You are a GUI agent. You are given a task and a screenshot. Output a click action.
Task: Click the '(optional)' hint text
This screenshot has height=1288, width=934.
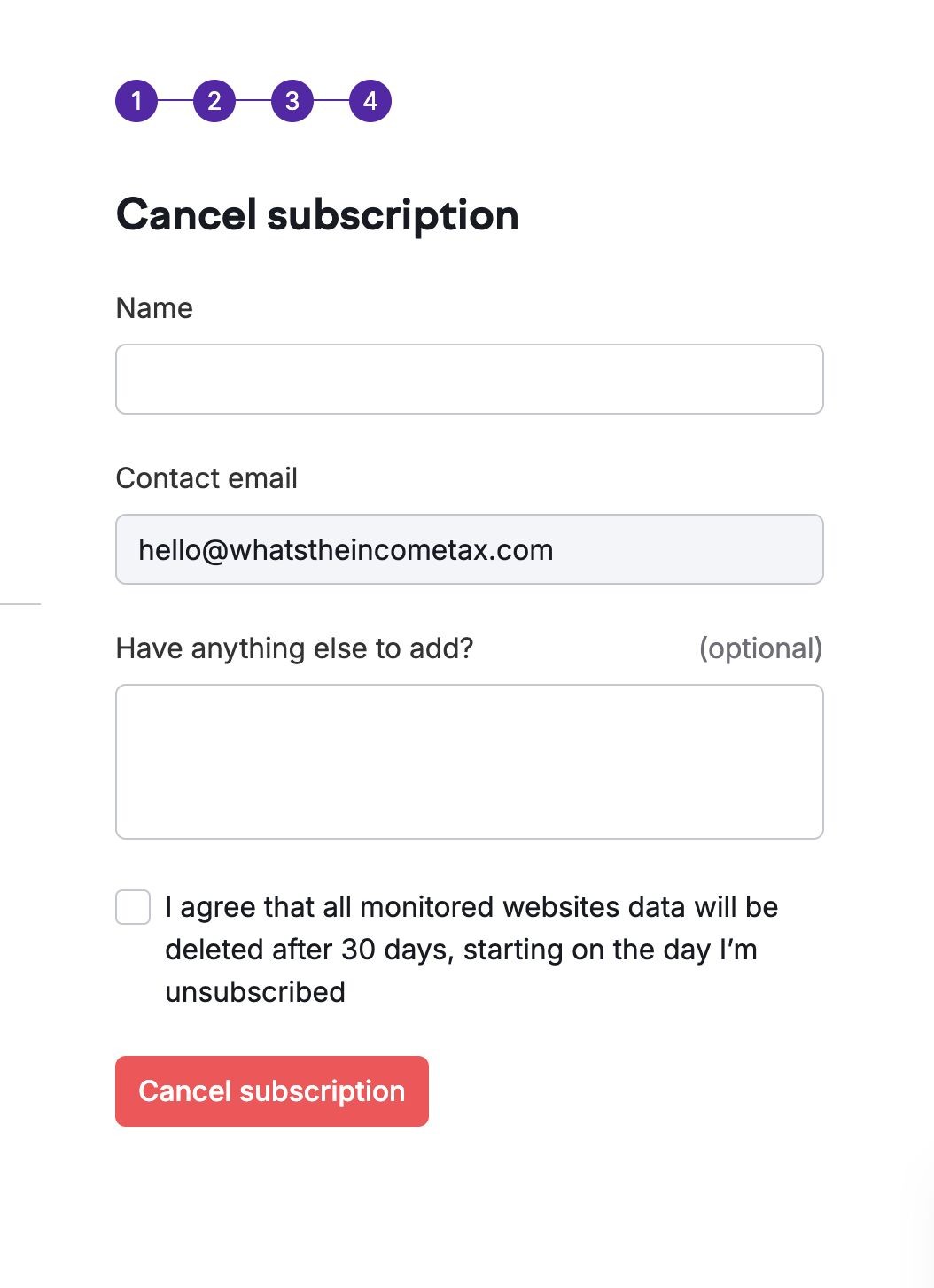pyautogui.click(x=760, y=648)
